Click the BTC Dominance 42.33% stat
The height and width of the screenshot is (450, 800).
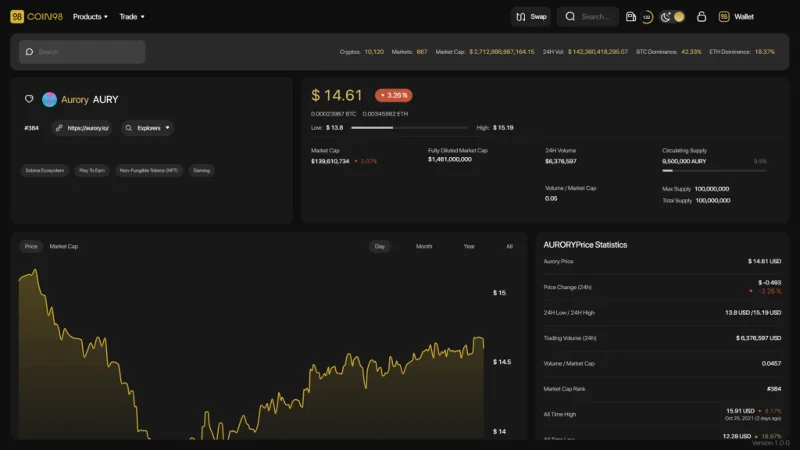click(x=668, y=52)
